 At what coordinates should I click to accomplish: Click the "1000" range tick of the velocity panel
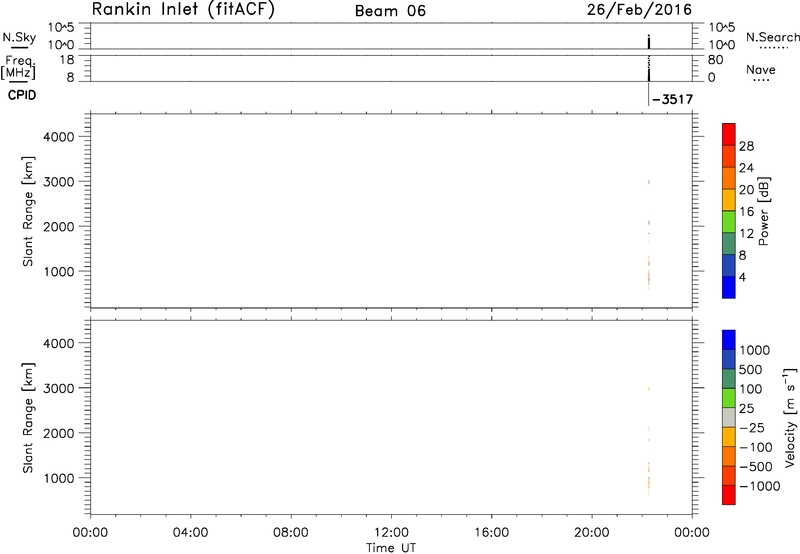point(59,478)
